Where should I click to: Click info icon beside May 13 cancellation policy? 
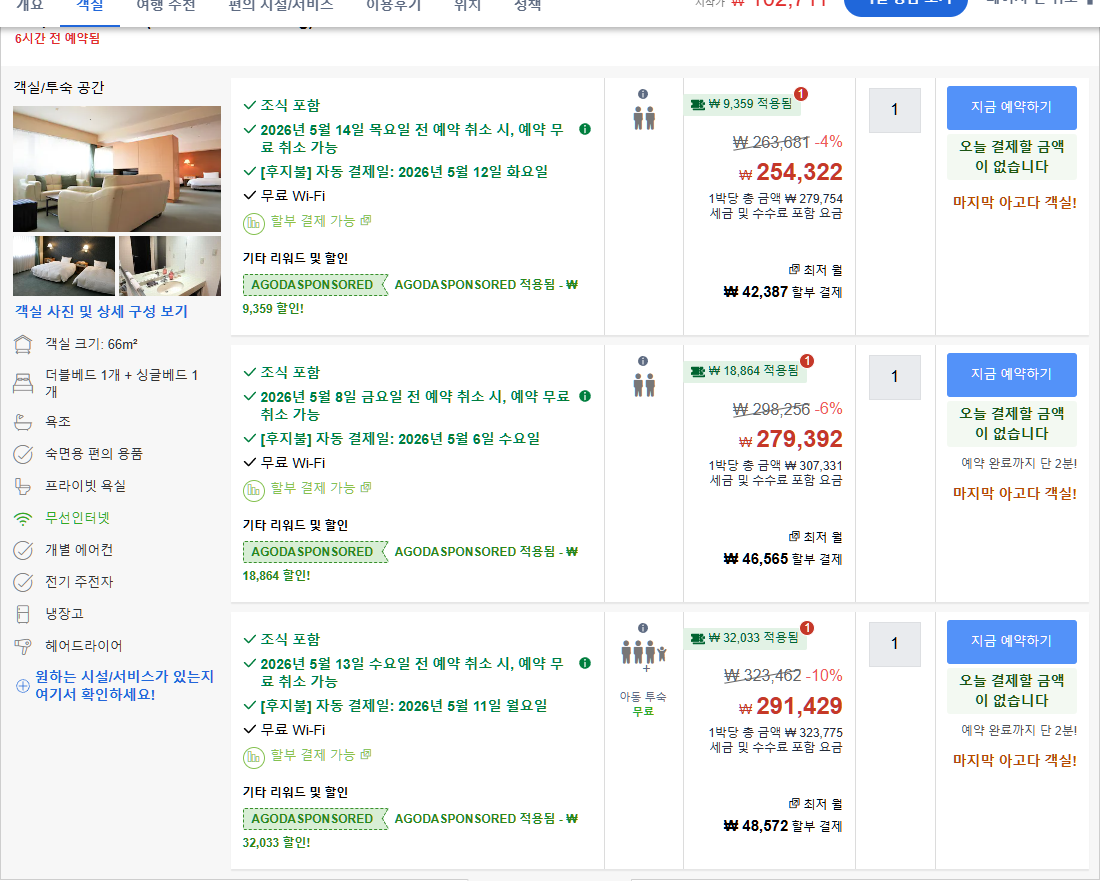pos(585,663)
